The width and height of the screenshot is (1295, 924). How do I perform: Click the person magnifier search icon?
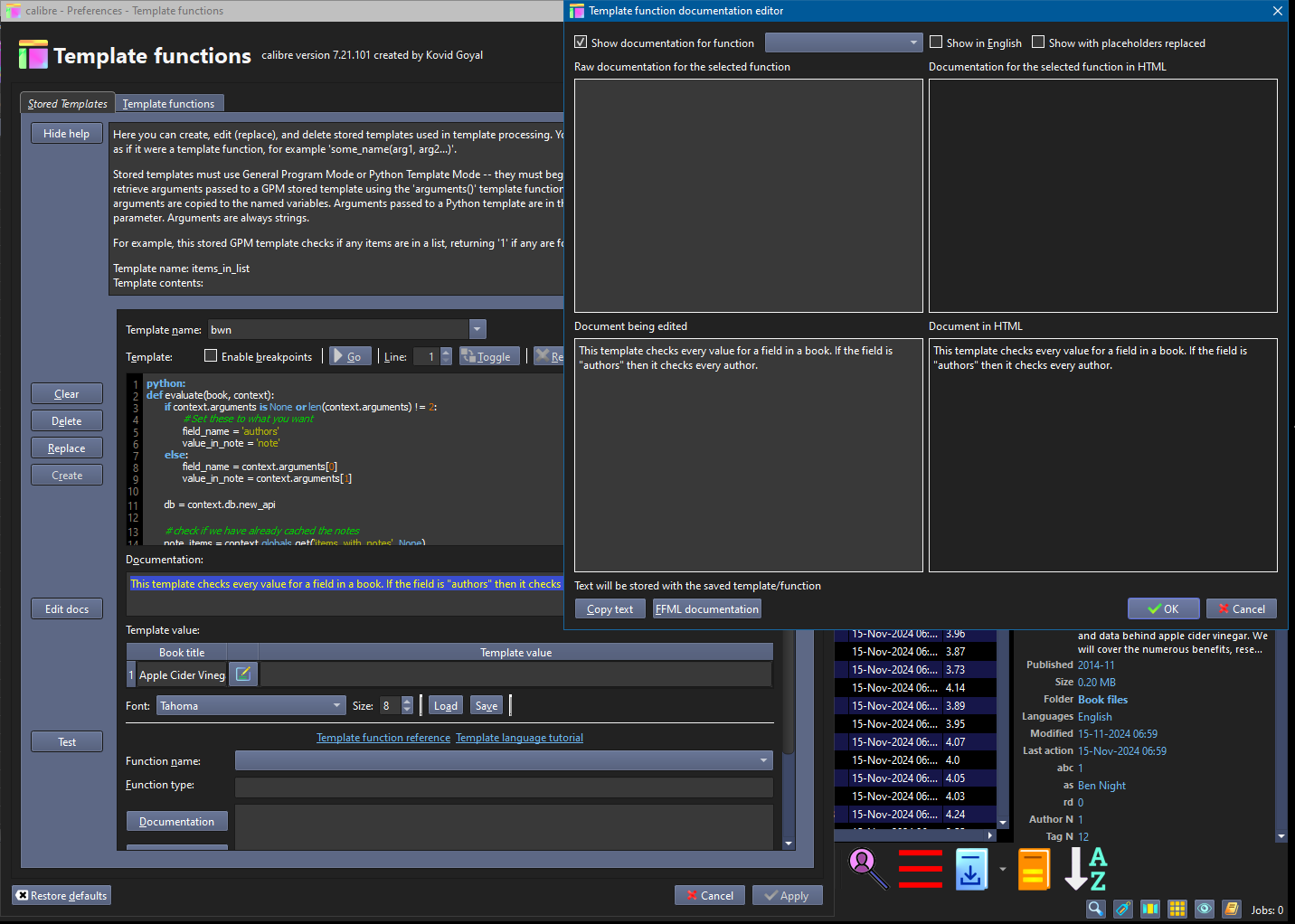867,868
